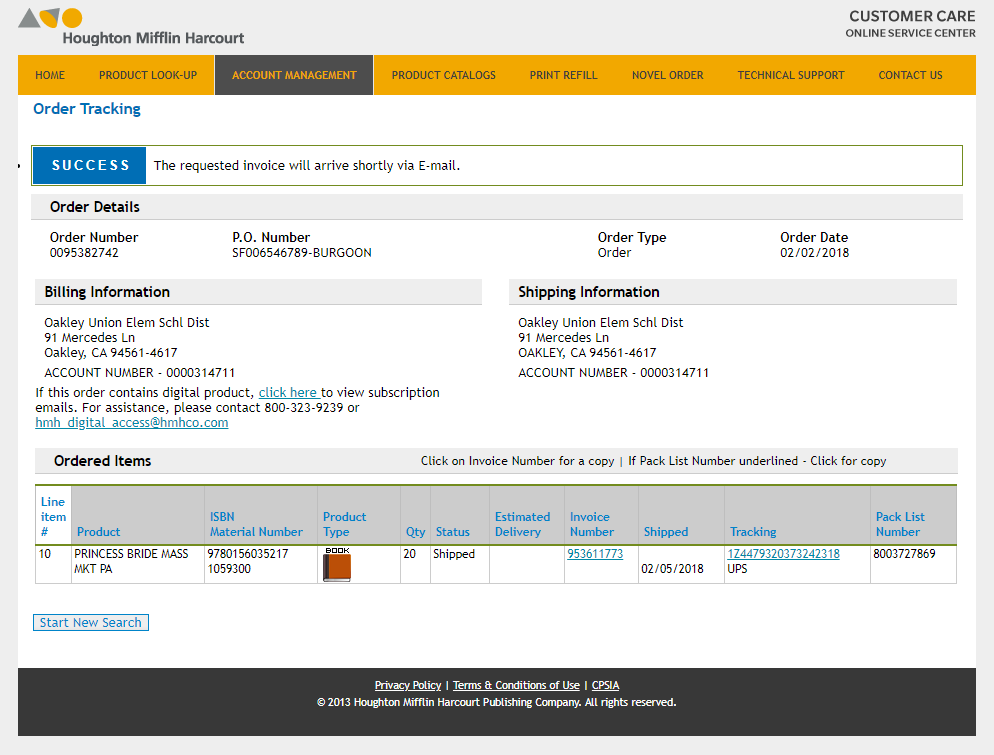Open the Home menu item
The height and width of the screenshot is (755, 994).
pyautogui.click(x=50, y=75)
